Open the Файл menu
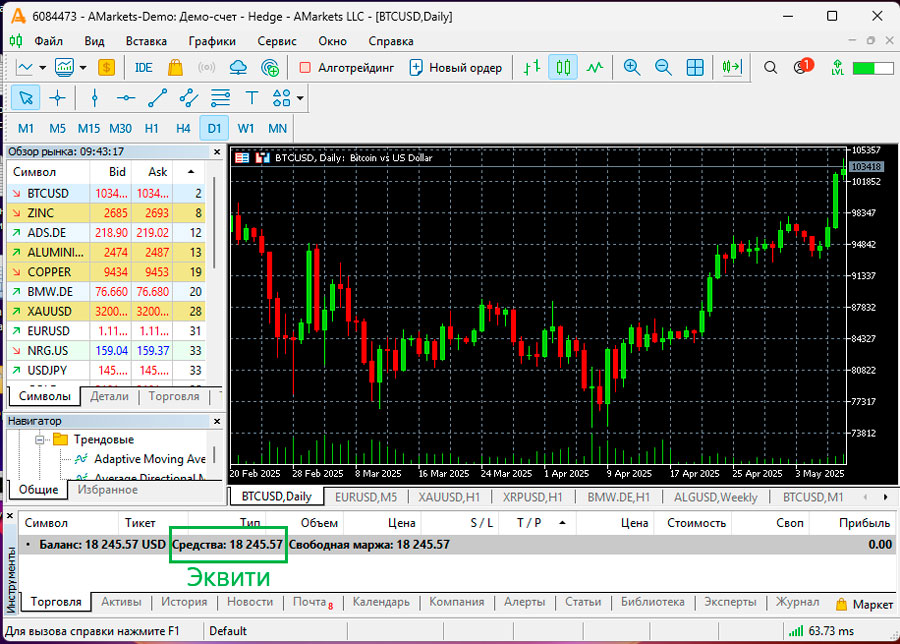This screenshot has height=644, width=900. click(49, 41)
